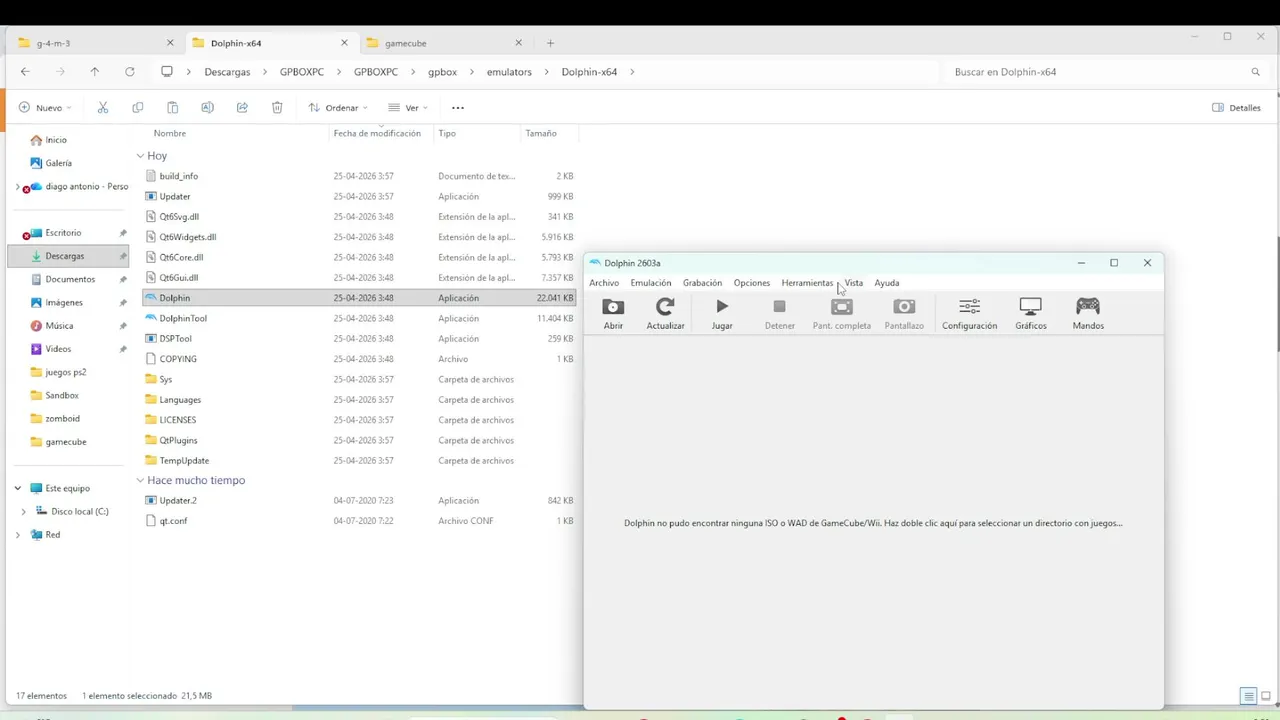The width and height of the screenshot is (1280, 720).
Task: Click the Paste icon in Explorer toolbar
Action: 172,108
